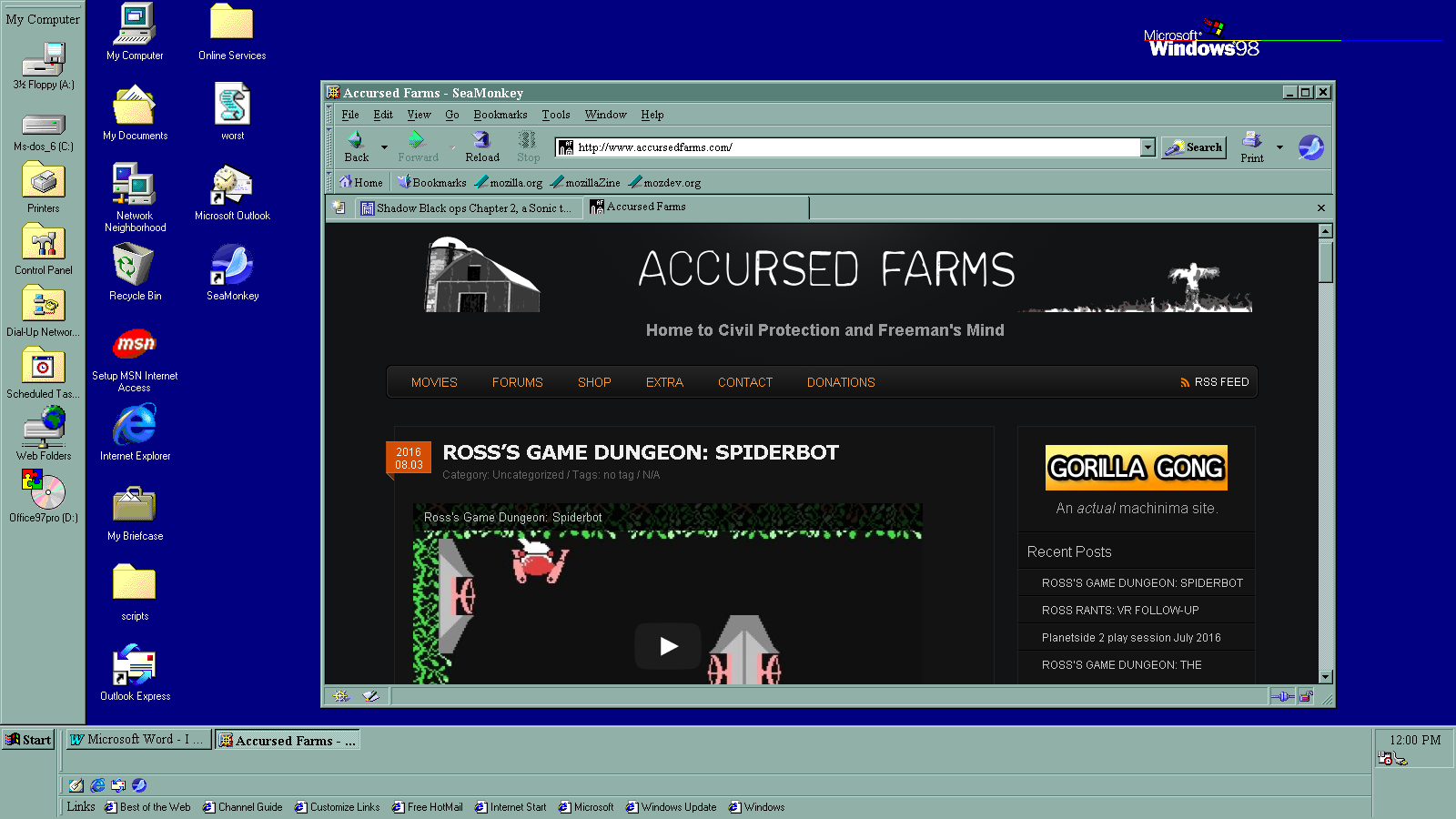Print the page with the Print icon
This screenshot has height=819, width=1456.
[1252, 147]
